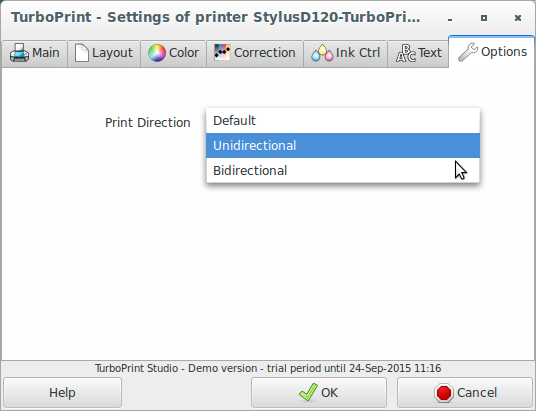Click the green checkmark icon on OK
The image size is (536, 411).
(308, 392)
